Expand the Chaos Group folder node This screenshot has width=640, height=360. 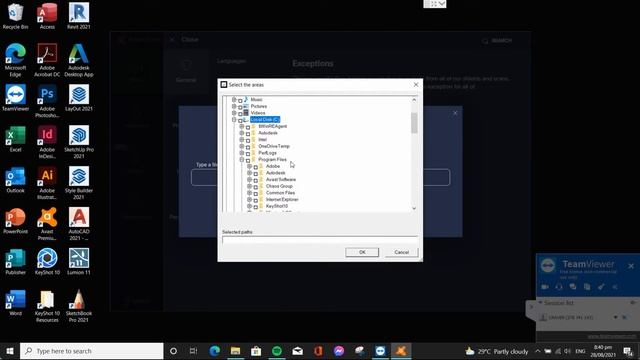249,186
